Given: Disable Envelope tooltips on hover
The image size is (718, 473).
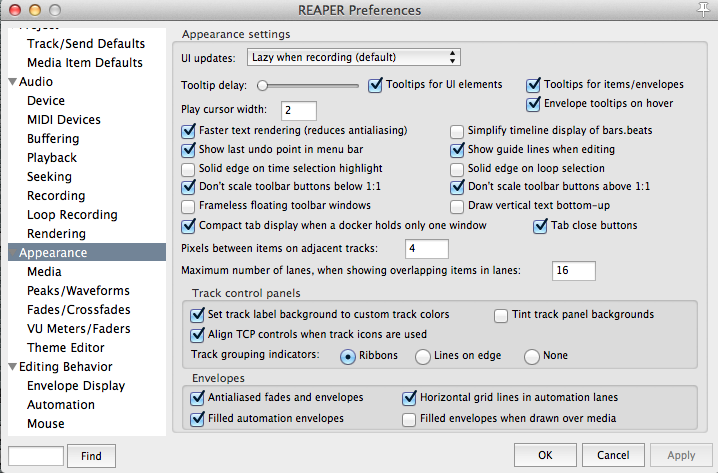Looking at the screenshot, I should pos(533,103).
